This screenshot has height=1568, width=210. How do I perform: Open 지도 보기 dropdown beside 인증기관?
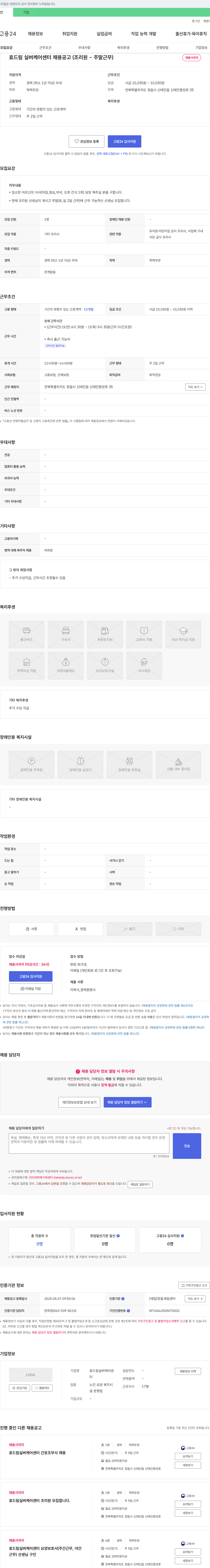pyautogui.click(x=195, y=1299)
